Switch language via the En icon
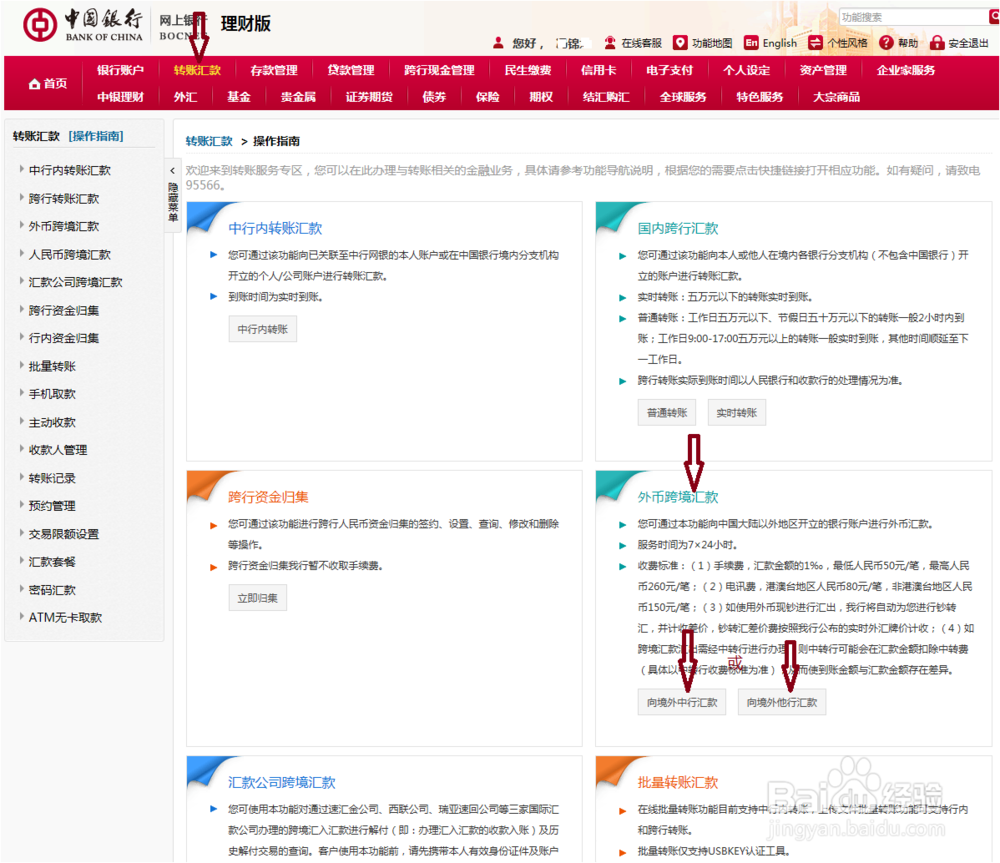Viewport: 1000px width, 863px height. [x=751, y=43]
